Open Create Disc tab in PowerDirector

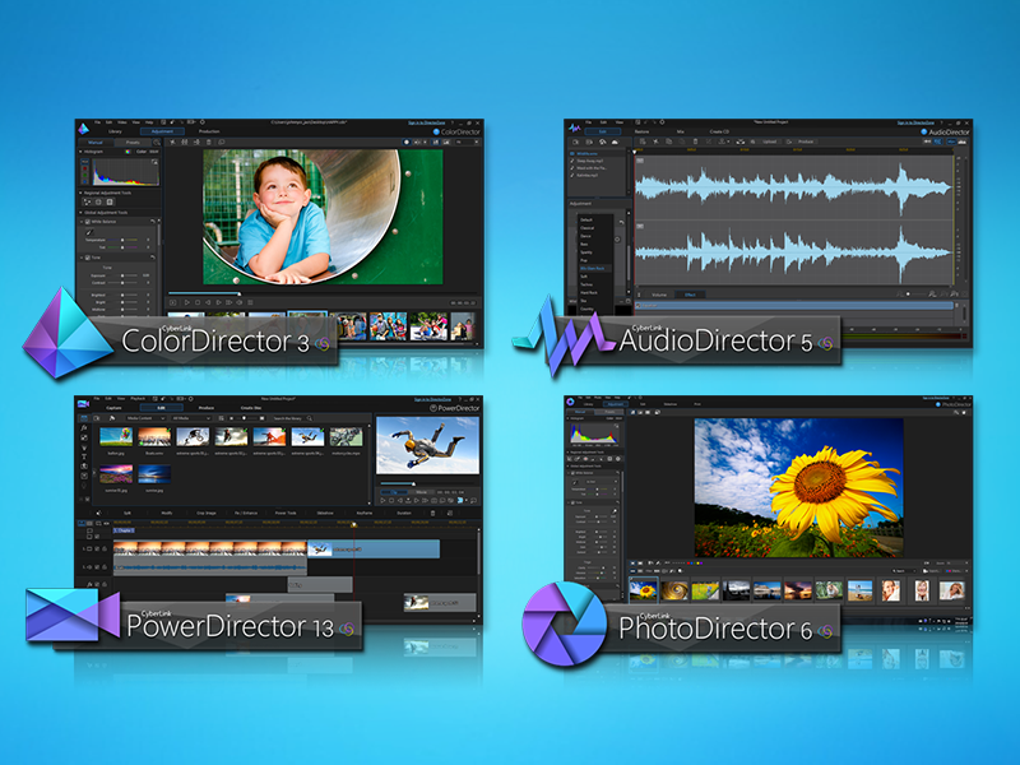coord(251,408)
